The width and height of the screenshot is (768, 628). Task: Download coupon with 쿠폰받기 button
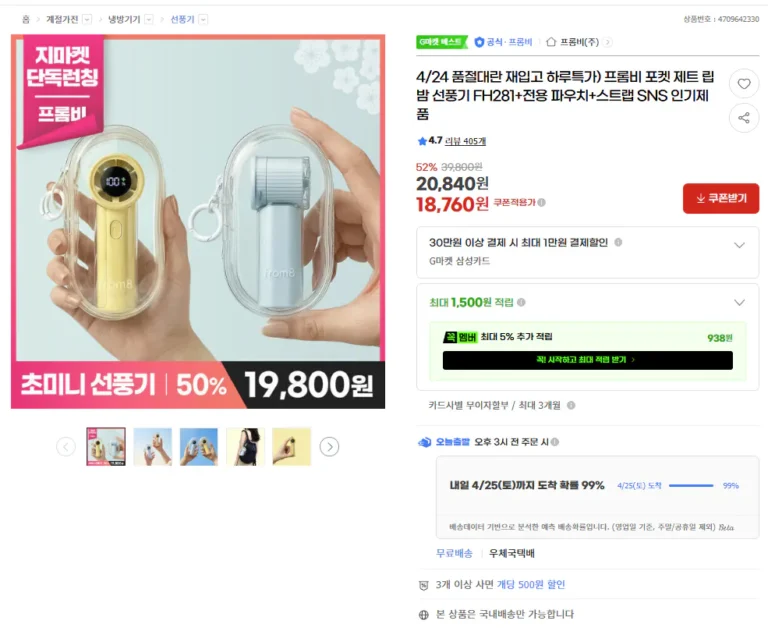[x=720, y=198]
